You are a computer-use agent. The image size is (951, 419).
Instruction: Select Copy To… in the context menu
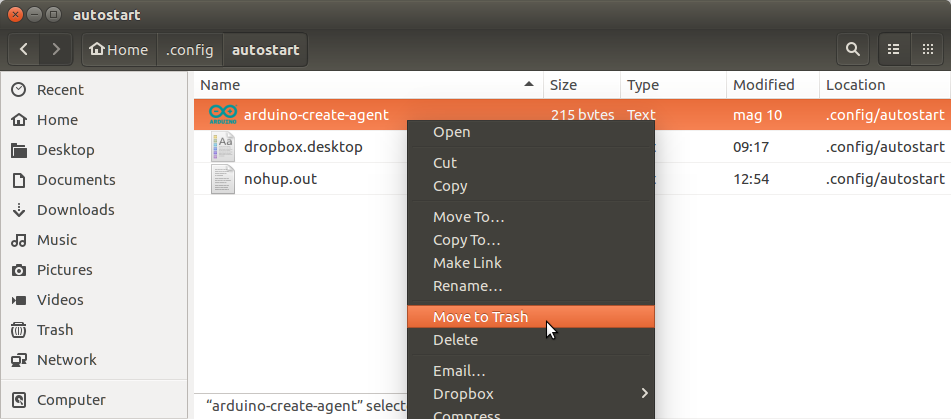click(531, 240)
